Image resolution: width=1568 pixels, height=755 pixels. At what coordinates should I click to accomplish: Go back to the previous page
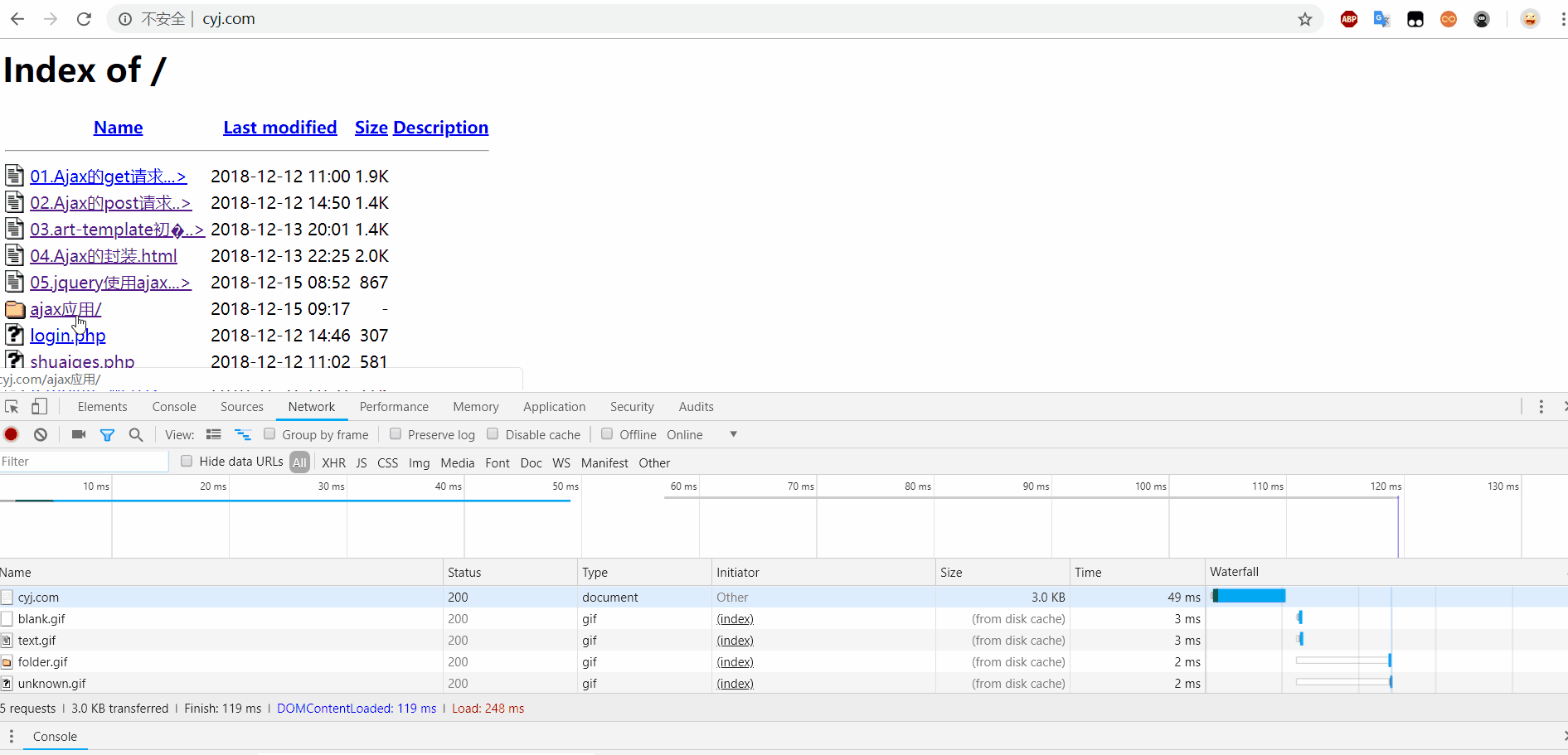[17, 19]
